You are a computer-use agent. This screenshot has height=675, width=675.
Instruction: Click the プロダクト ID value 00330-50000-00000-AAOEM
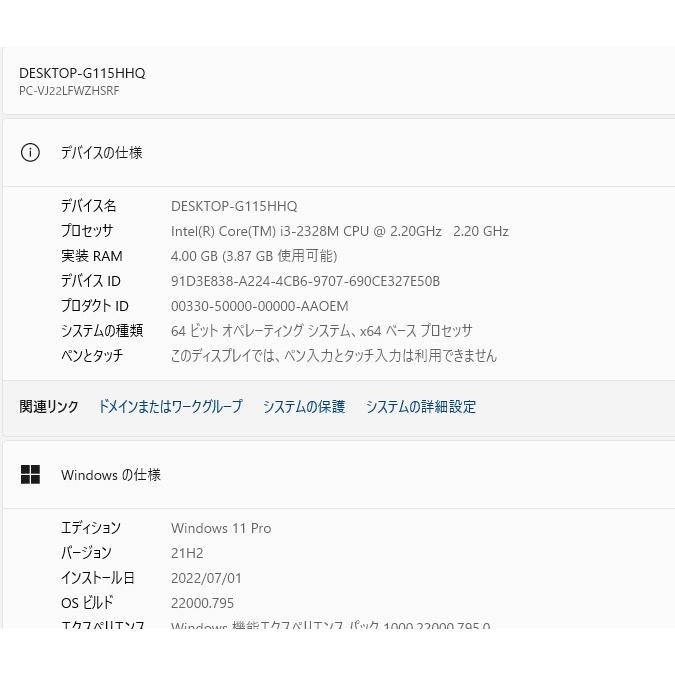pyautogui.click(x=260, y=306)
